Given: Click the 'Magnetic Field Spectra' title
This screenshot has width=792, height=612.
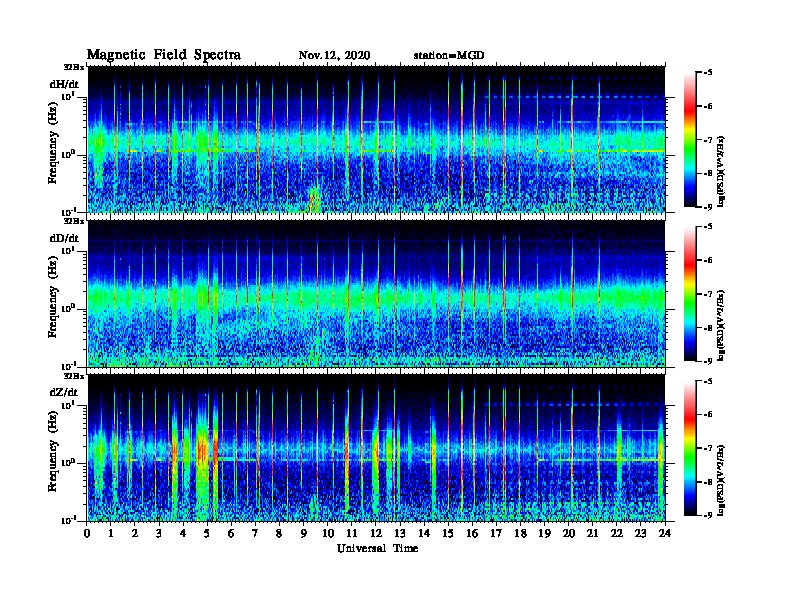Looking at the screenshot, I should coord(163,55).
